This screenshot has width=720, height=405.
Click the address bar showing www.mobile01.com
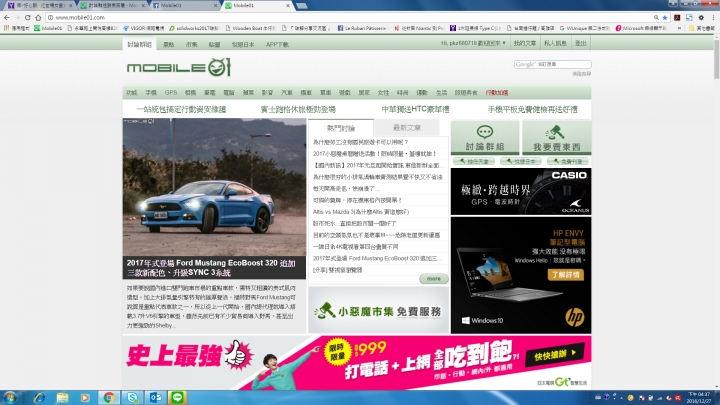pos(349,17)
